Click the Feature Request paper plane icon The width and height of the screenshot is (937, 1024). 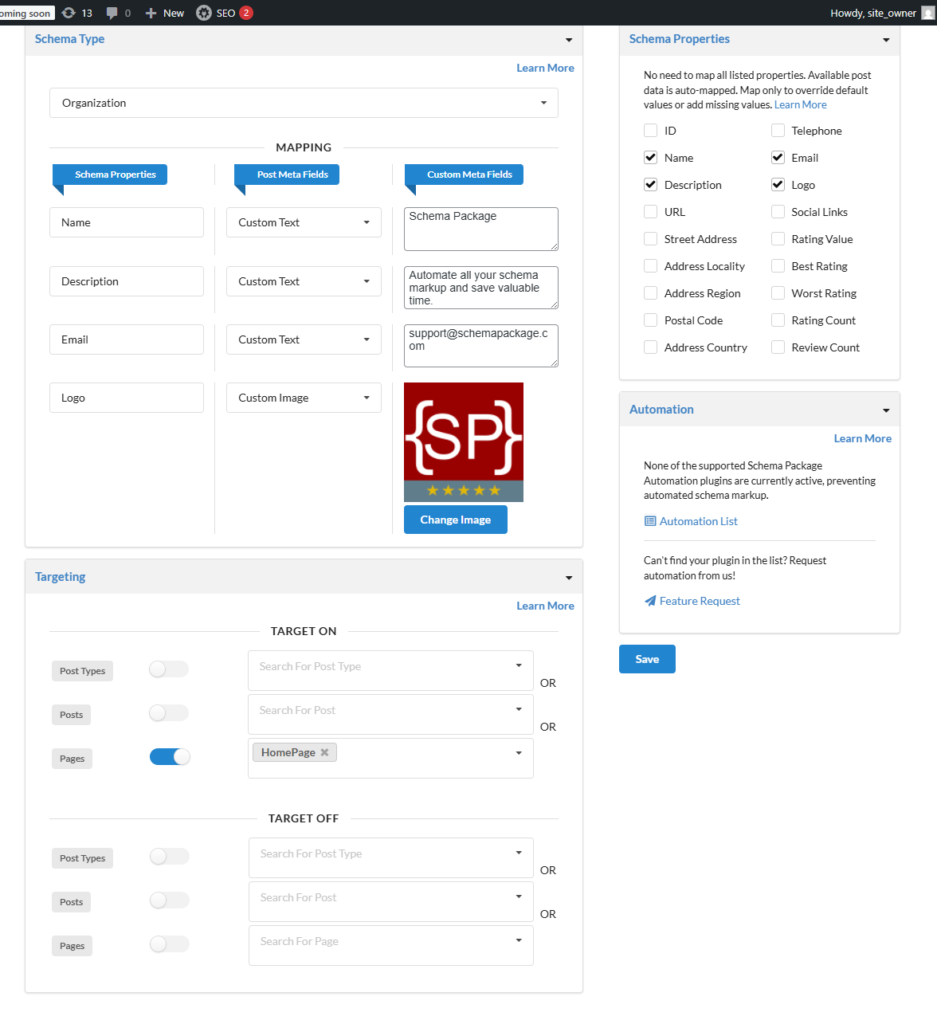click(650, 601)
